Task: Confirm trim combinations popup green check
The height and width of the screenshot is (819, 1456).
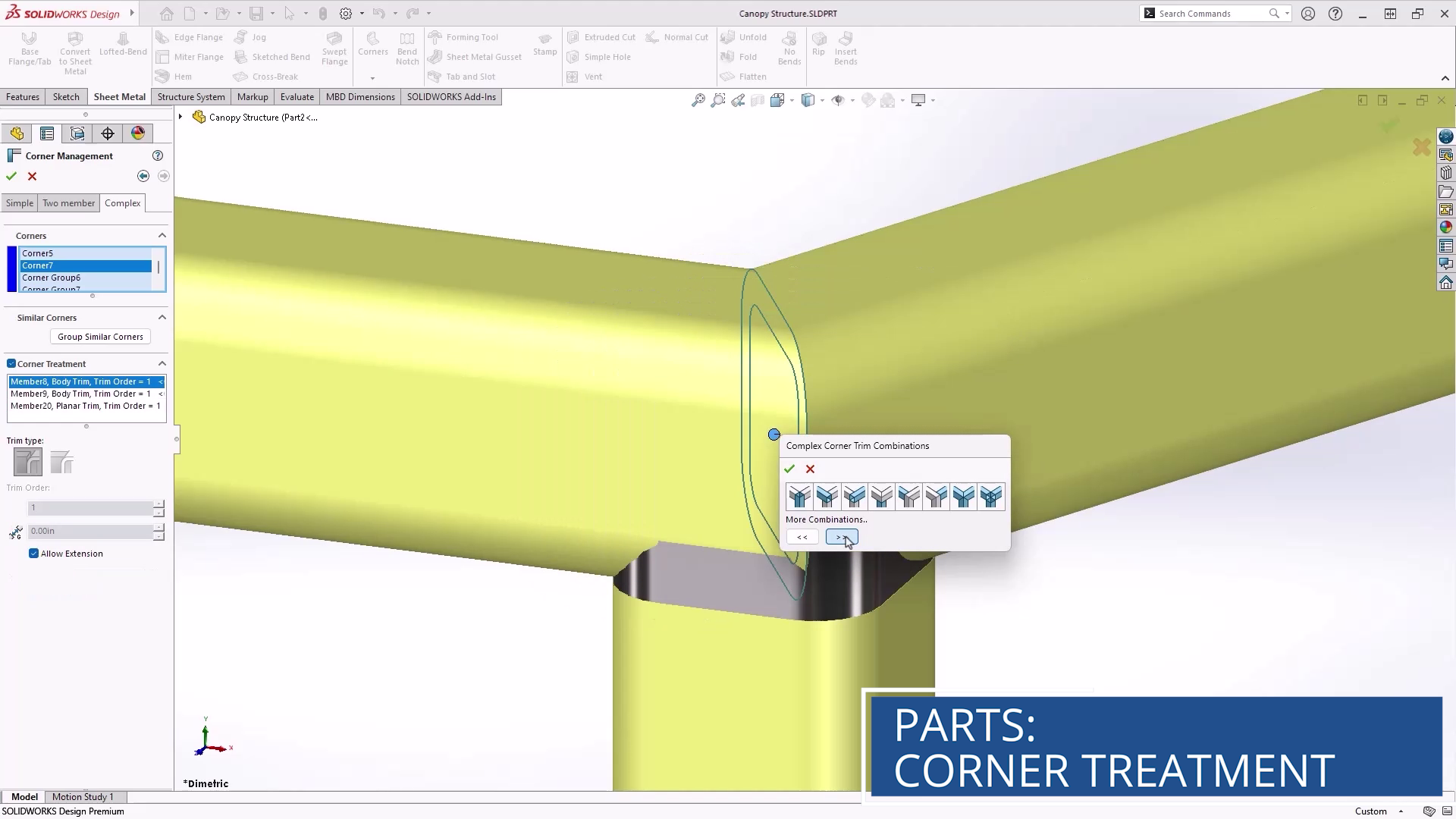Action: [789, 469]
